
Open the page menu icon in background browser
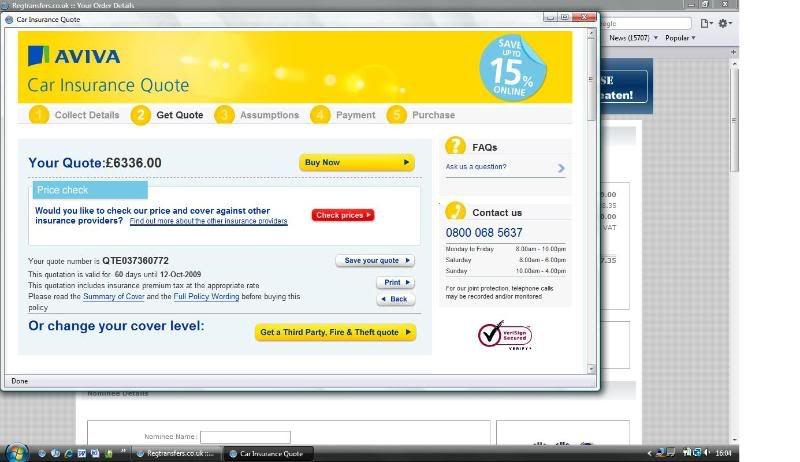[706, 23]
